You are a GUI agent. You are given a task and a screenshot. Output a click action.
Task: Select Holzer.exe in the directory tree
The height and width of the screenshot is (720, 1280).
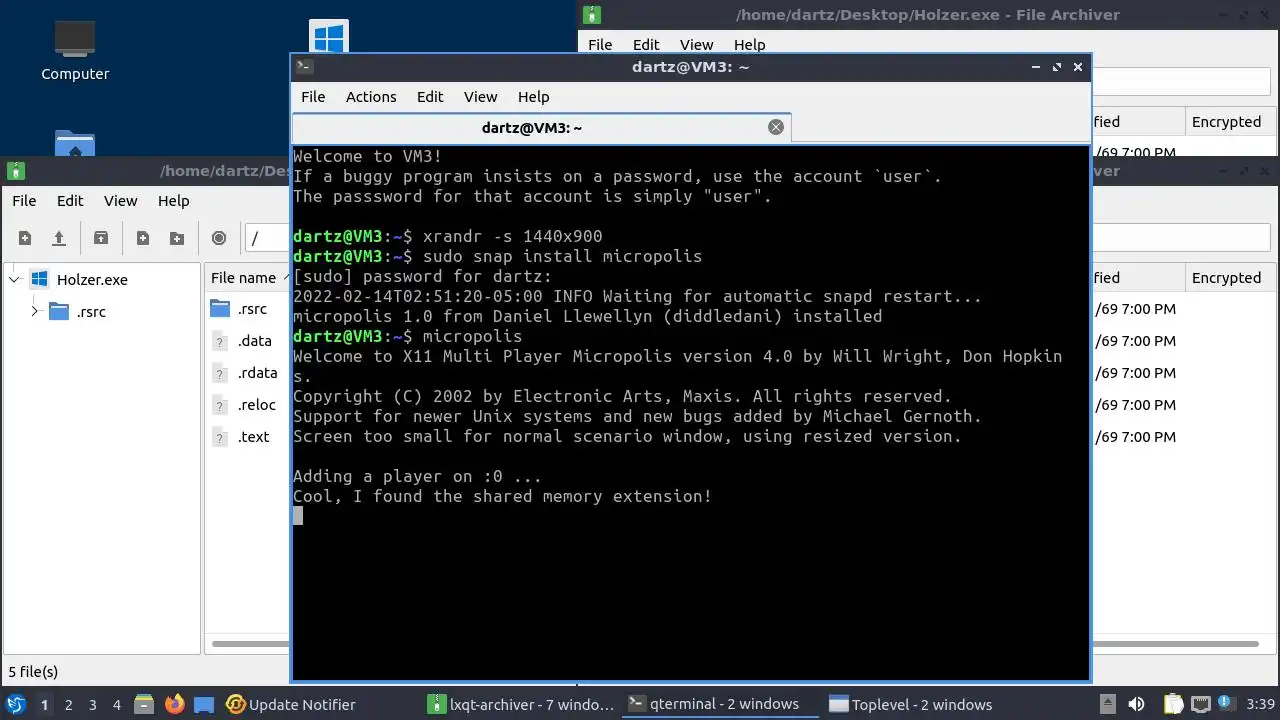pos(92,280)
